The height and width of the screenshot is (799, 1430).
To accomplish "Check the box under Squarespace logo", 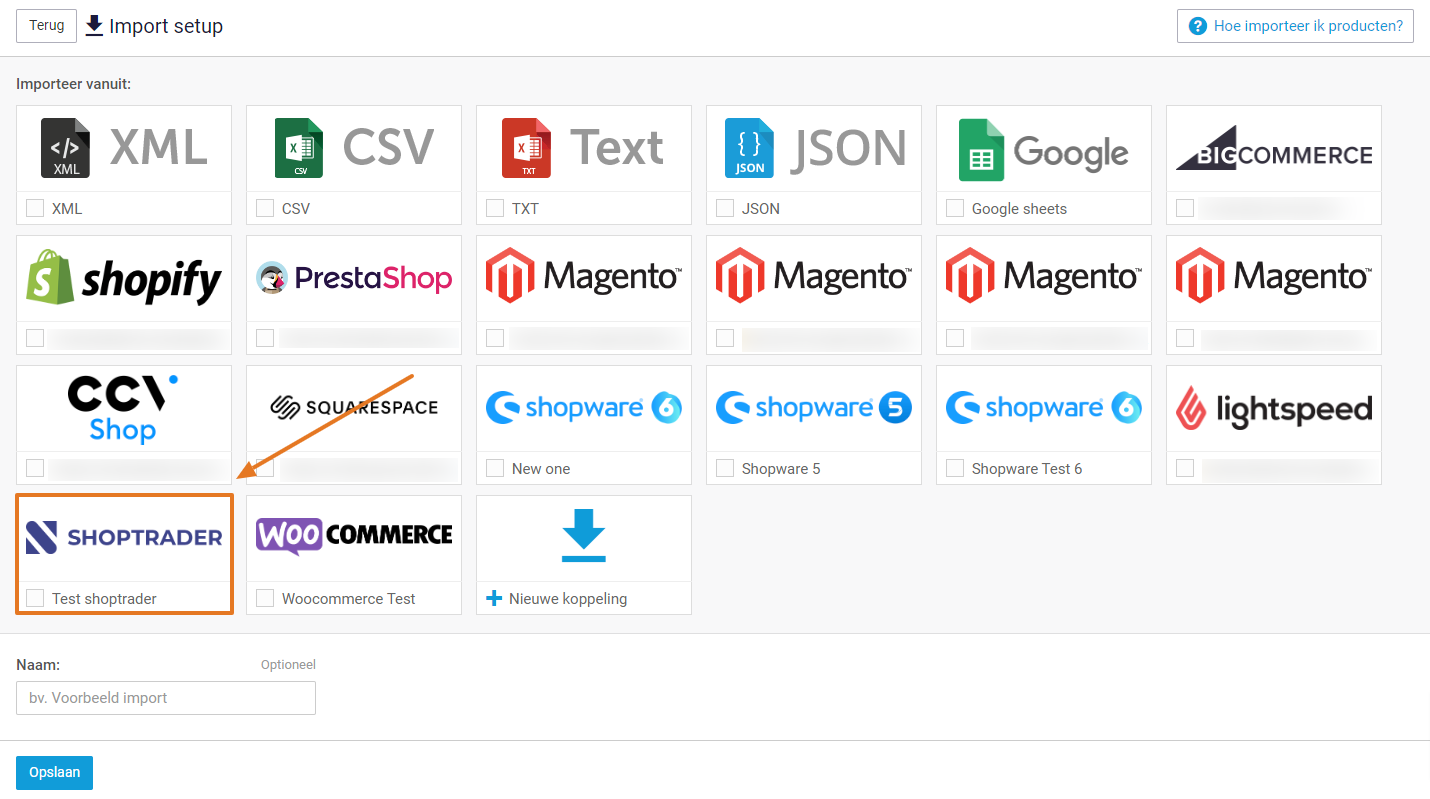I will pos(265,468).
